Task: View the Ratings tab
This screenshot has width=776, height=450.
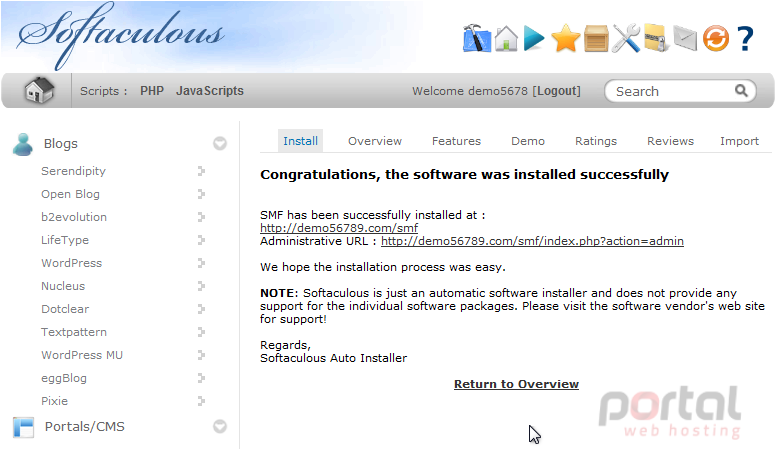Action: click(596, 141)
